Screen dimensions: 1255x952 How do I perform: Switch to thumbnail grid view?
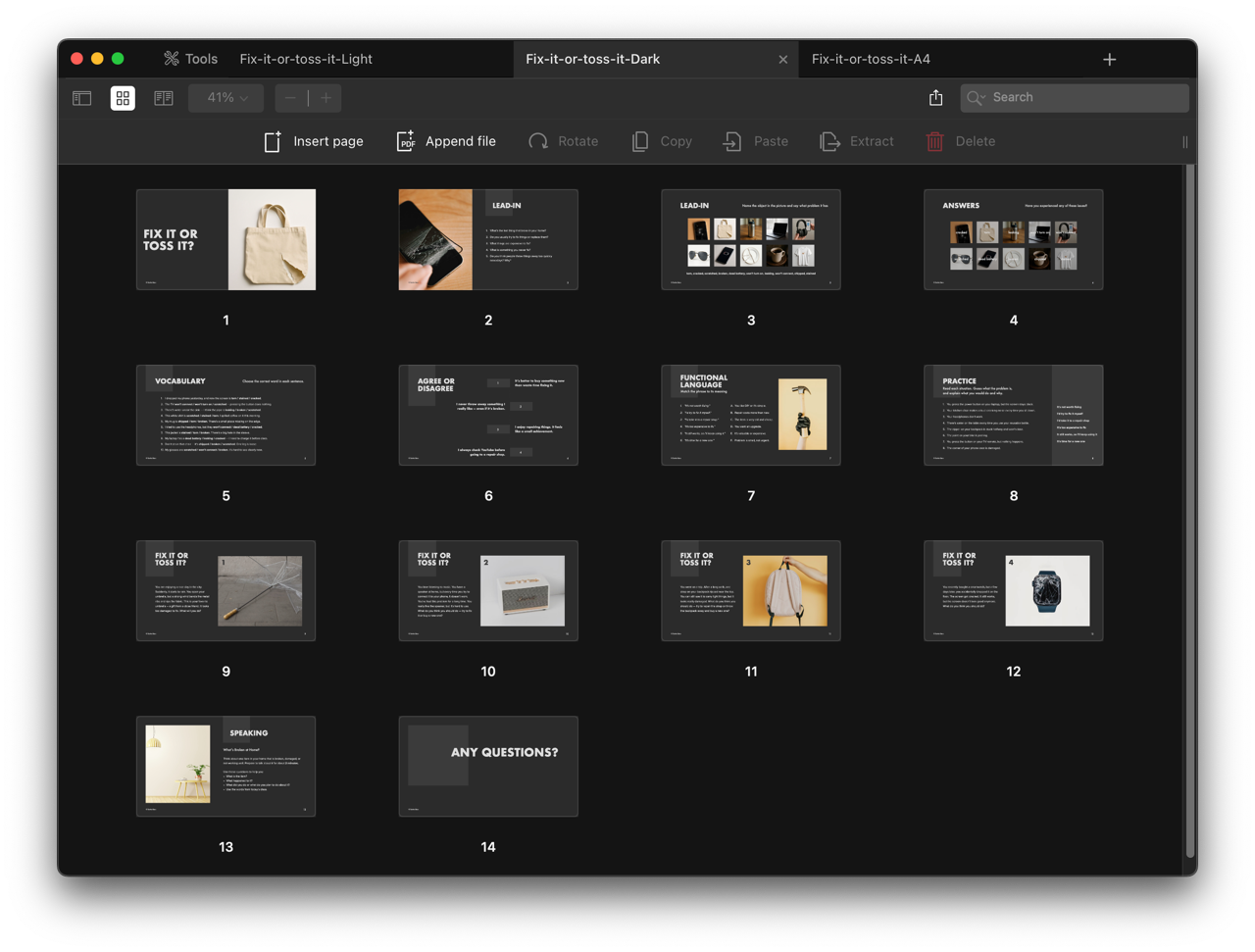[123, 98]
